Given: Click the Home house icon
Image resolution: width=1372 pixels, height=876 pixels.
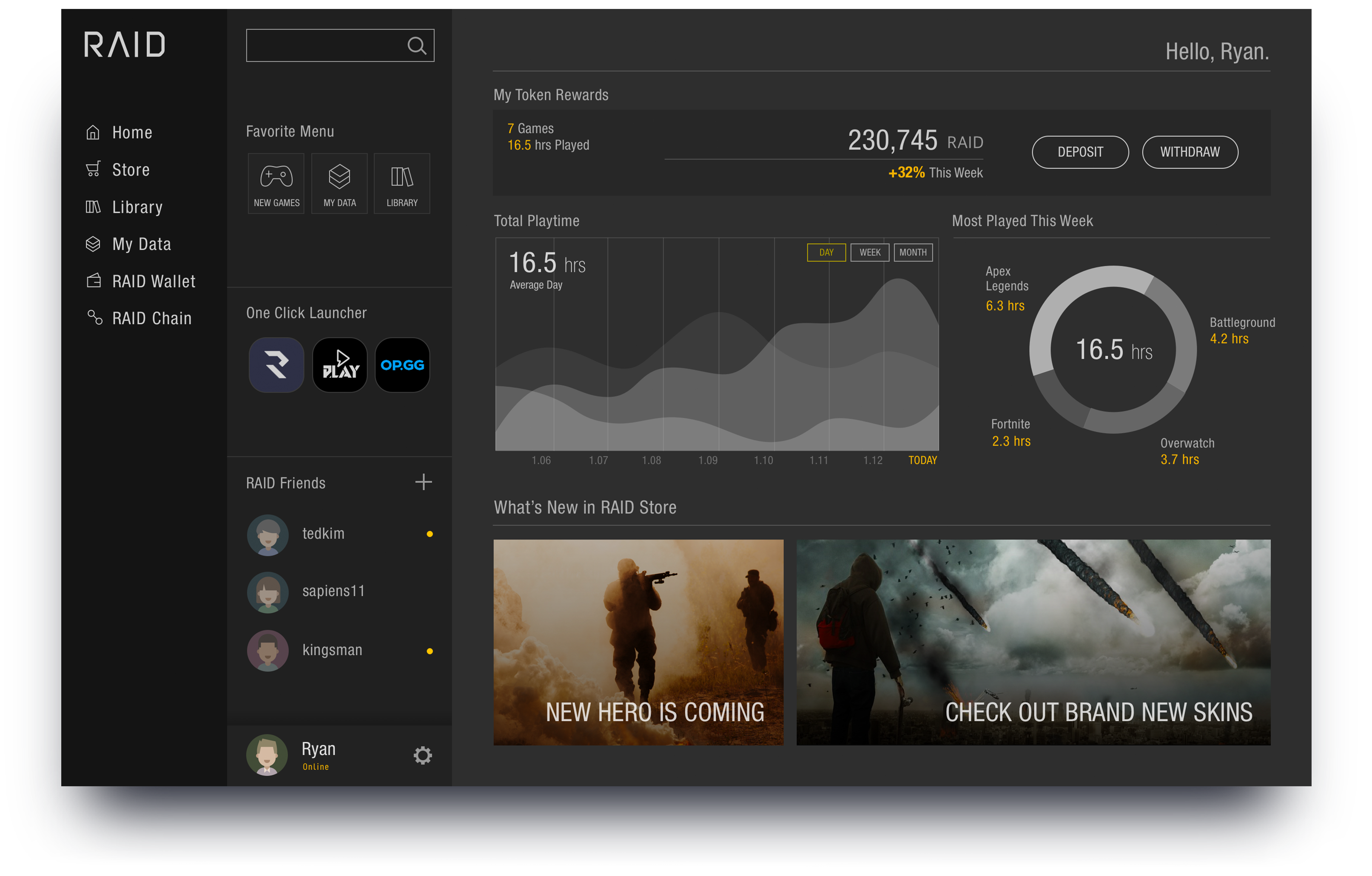Looking at the screenshot, I should 93,133.
